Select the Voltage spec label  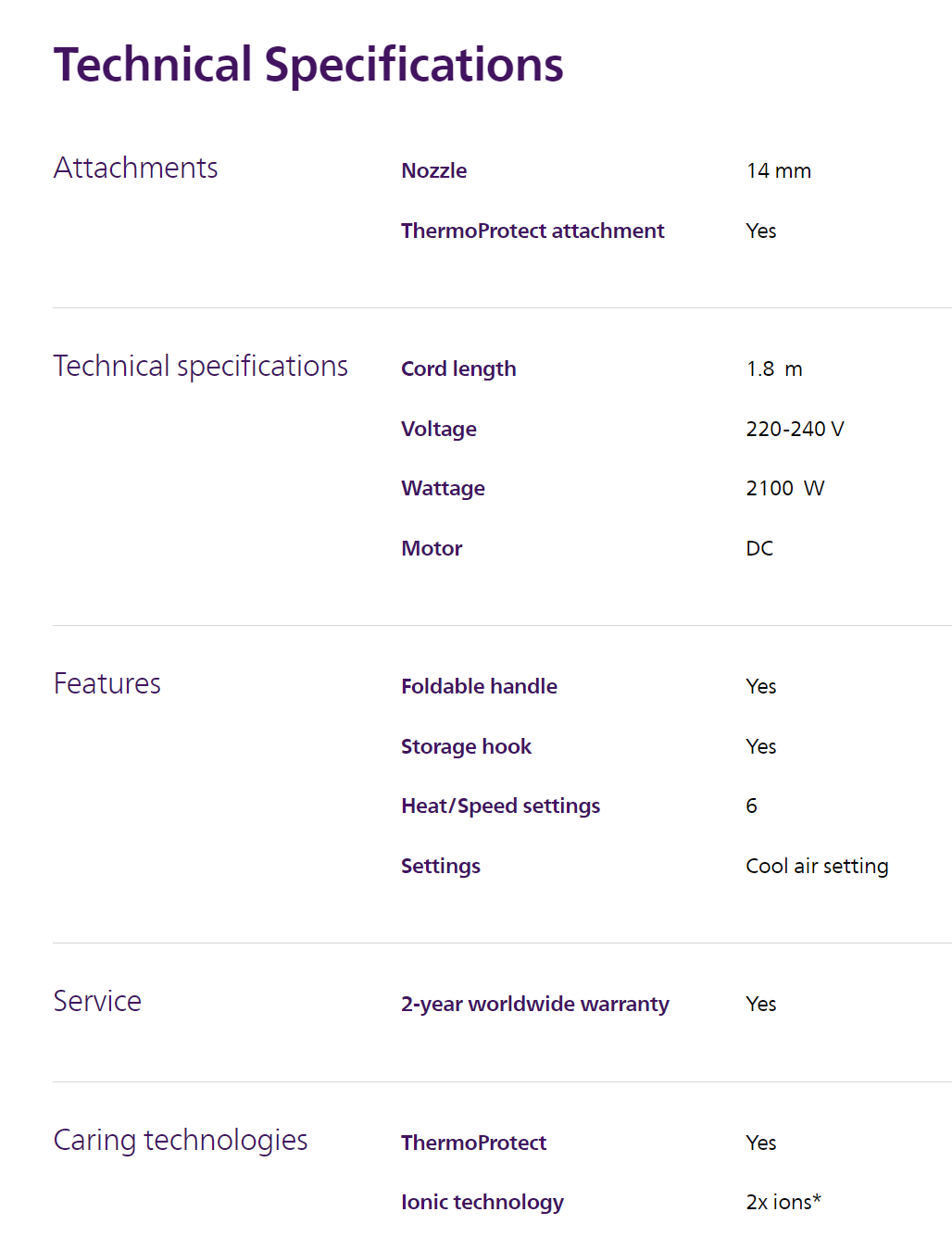click(x=439, y=429)
